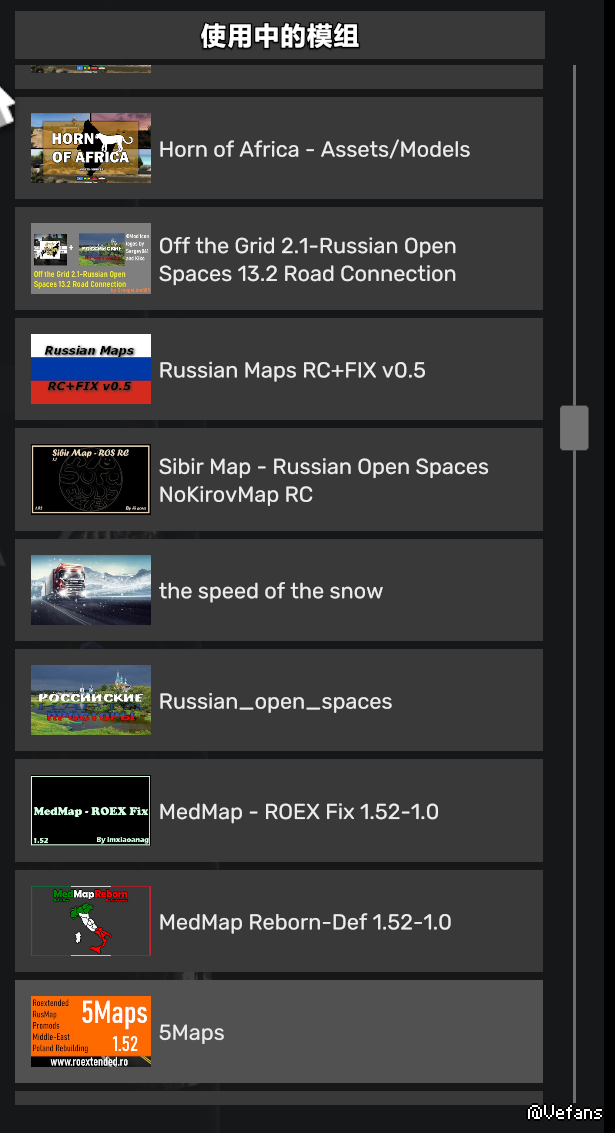Viewport: 615px width, 1133px height.
Task: Select the 'MedMap - ROEX Fix 1.52-1.0' label
Action: coord(299,812)
